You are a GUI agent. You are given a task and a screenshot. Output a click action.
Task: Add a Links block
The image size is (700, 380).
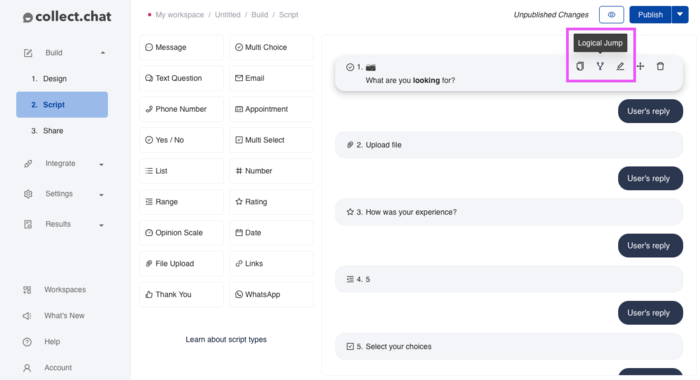[271, 263]
